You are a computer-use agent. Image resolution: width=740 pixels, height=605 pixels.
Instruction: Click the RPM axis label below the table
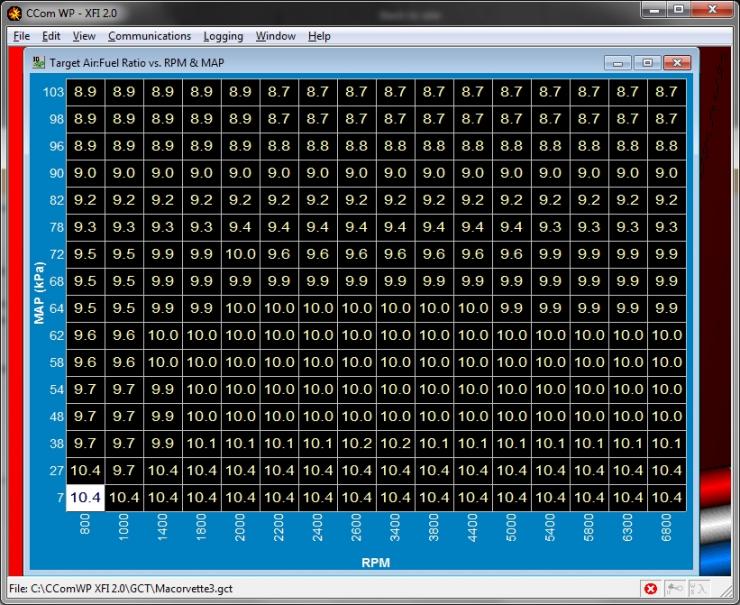(x=376, y=563)
